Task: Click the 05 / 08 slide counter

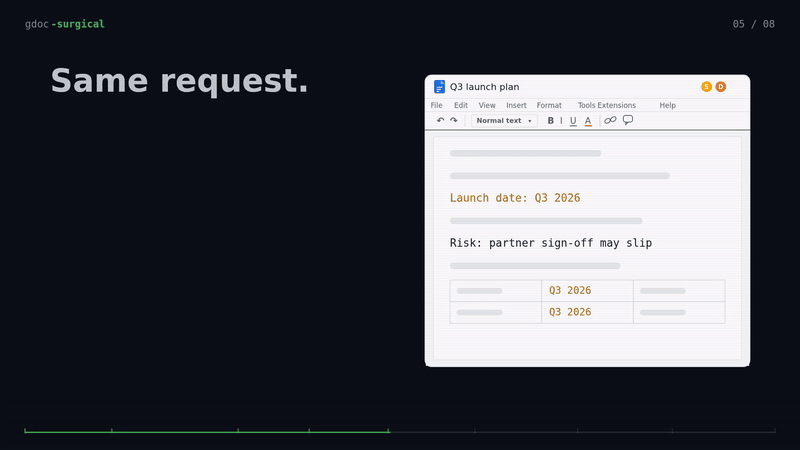Action: coord(754,24)
